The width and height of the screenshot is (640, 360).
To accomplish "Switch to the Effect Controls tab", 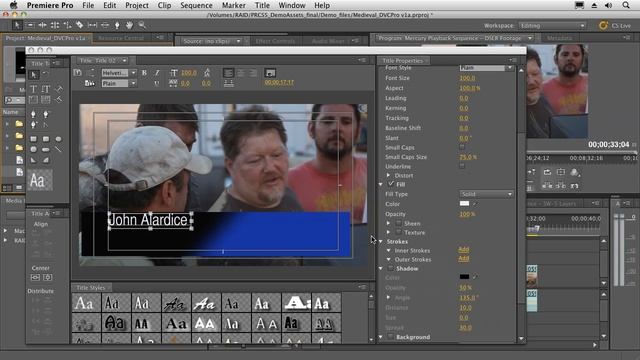I will [x=275, y=41].
